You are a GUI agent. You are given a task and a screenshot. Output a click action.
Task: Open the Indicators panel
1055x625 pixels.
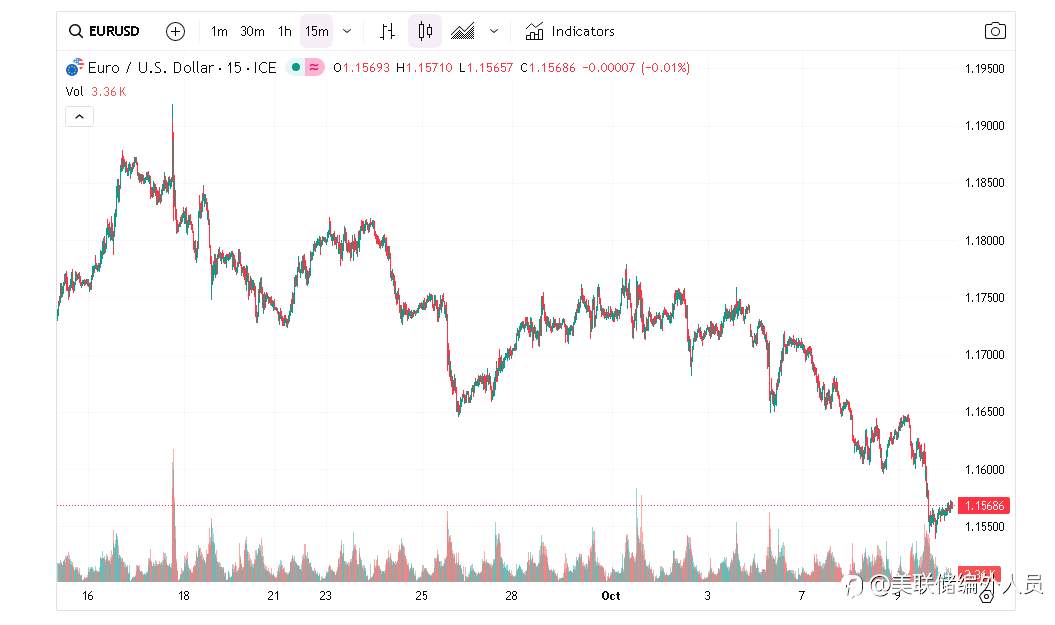click(570, 31)
